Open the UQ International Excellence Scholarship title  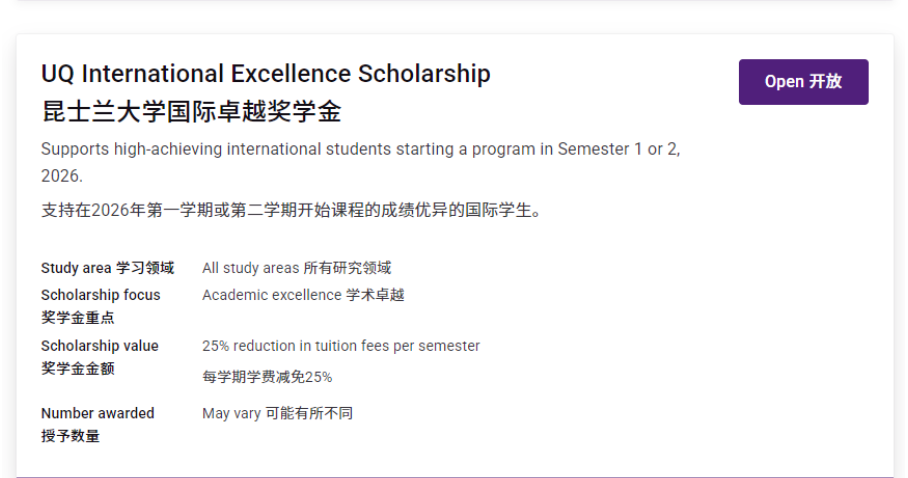[266, 74]
